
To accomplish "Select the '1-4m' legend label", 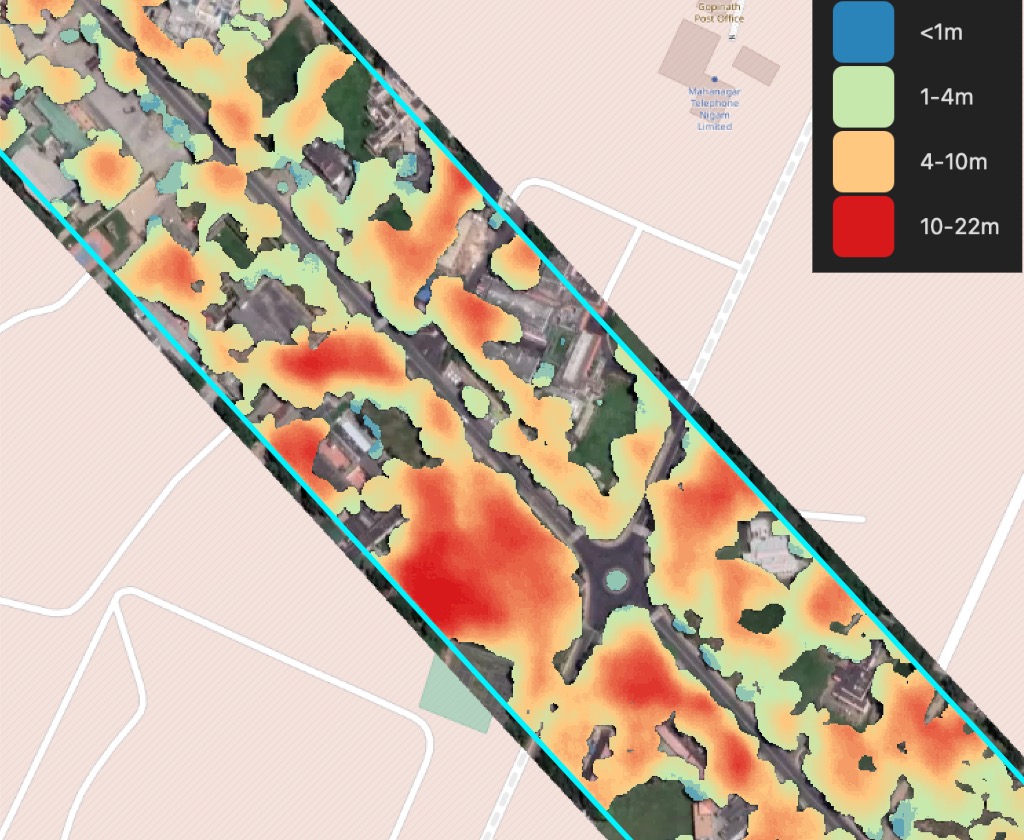I will [x=946, y=97].
